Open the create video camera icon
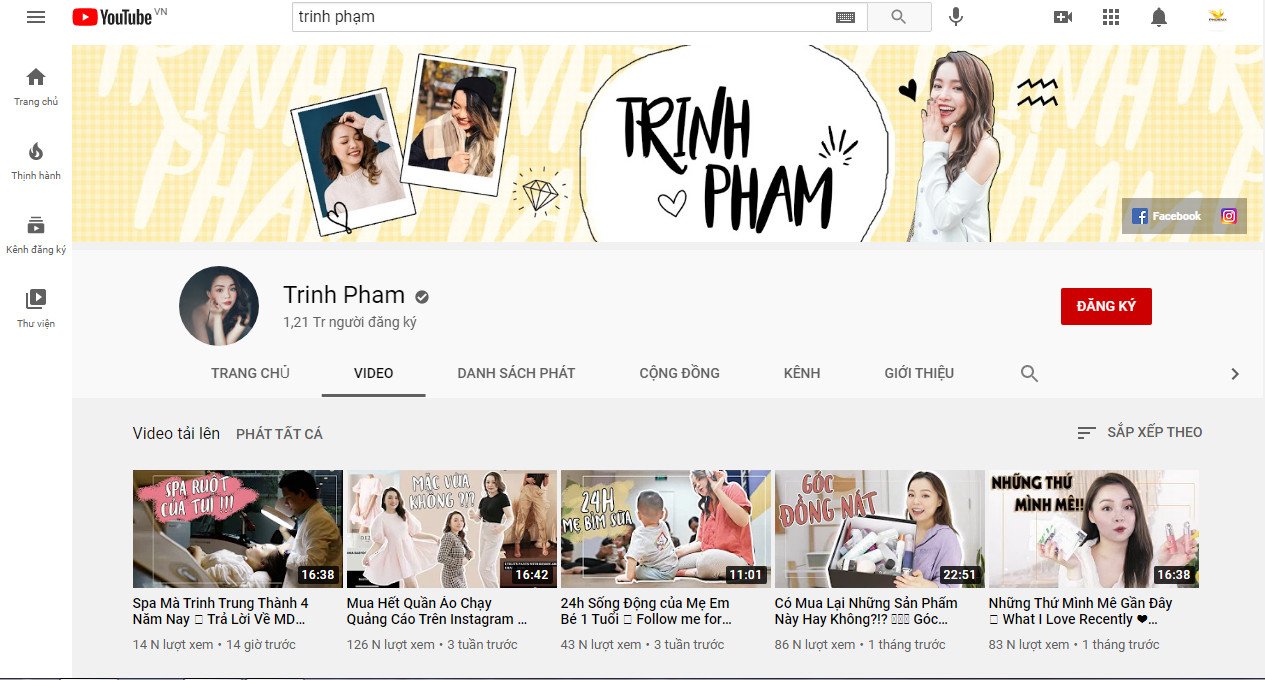The height and width of the screenshot is (680, 1265). click(x=1063, y=17)
